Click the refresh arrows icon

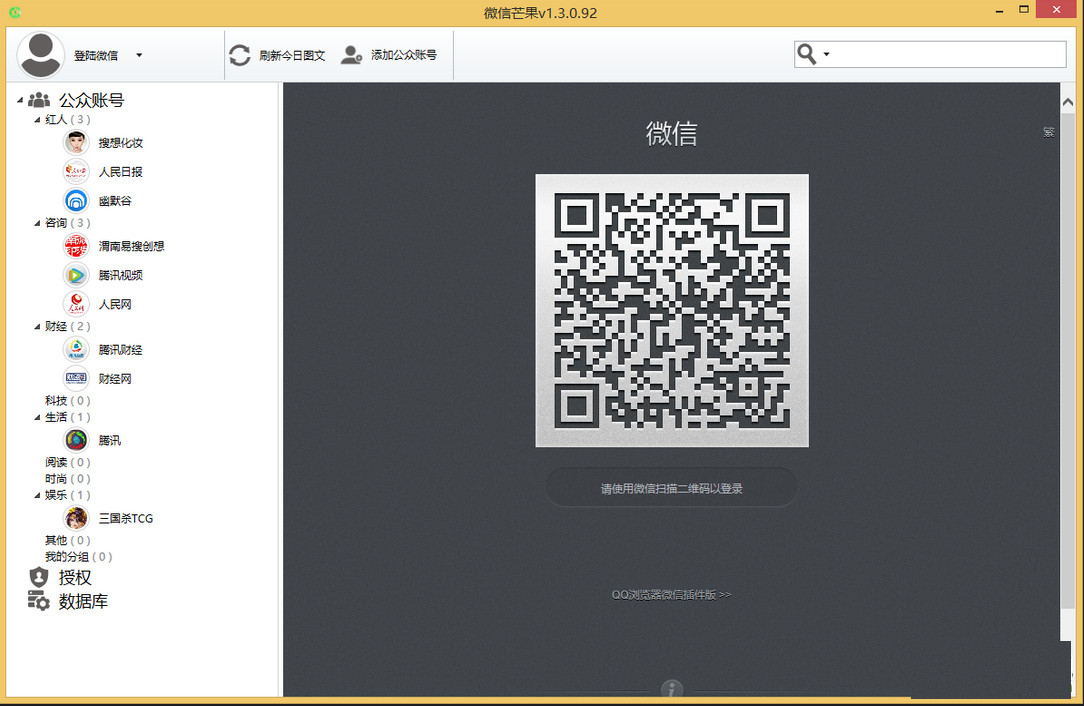[x=240, y=55]
